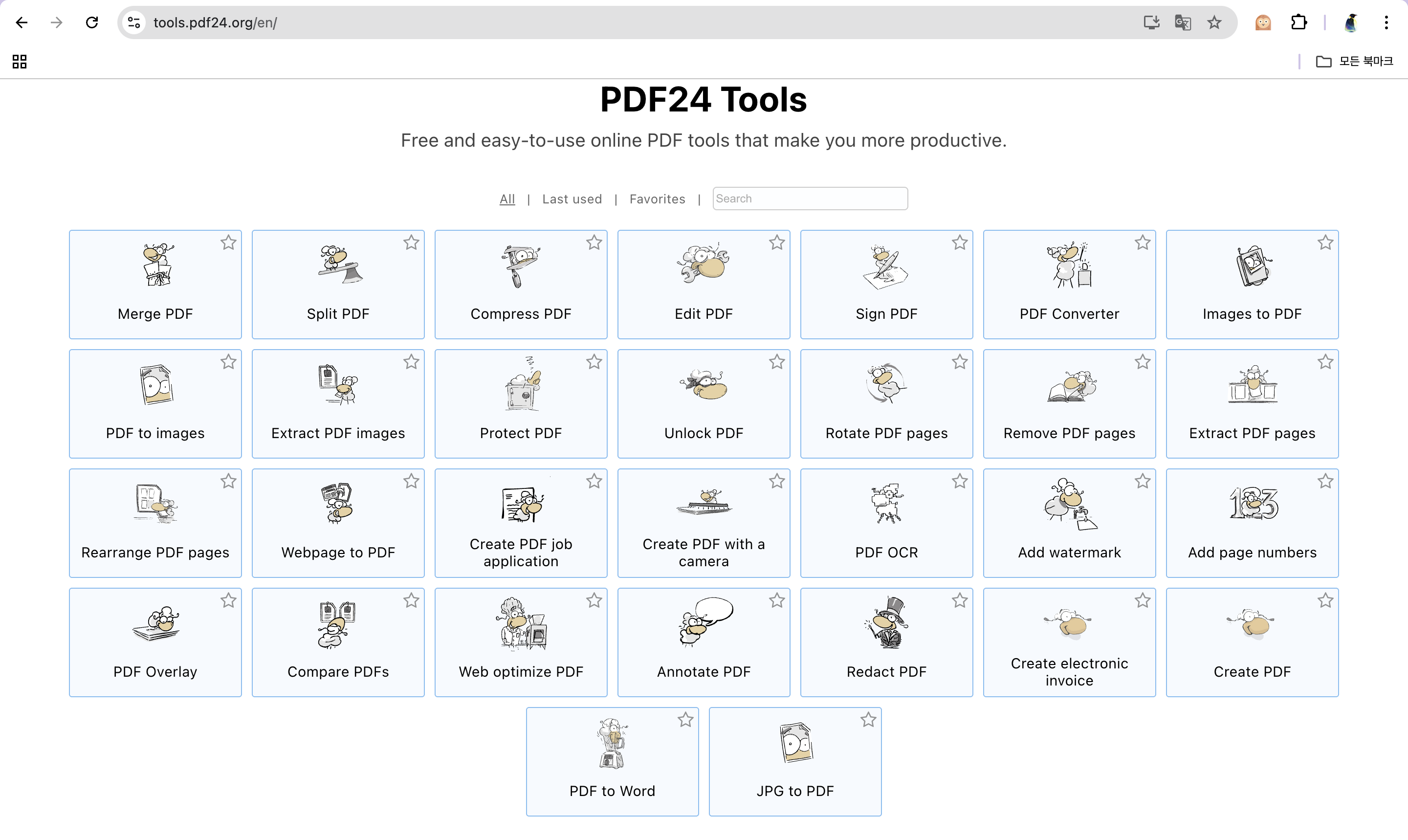
Task: Toggle favorite star on Sign PDF
Action: 959,243
